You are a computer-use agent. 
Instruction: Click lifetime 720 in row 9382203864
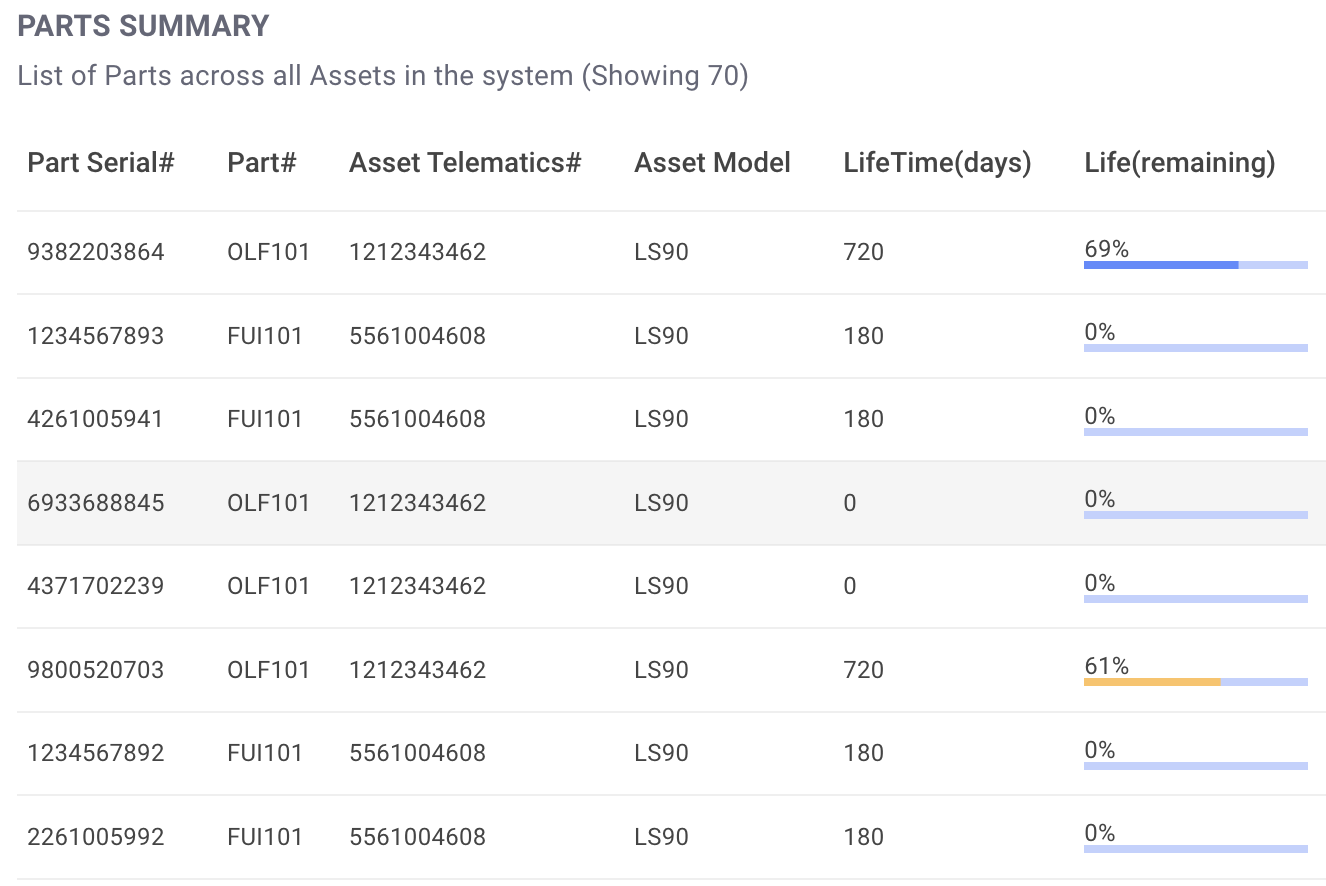click(864, 252)
